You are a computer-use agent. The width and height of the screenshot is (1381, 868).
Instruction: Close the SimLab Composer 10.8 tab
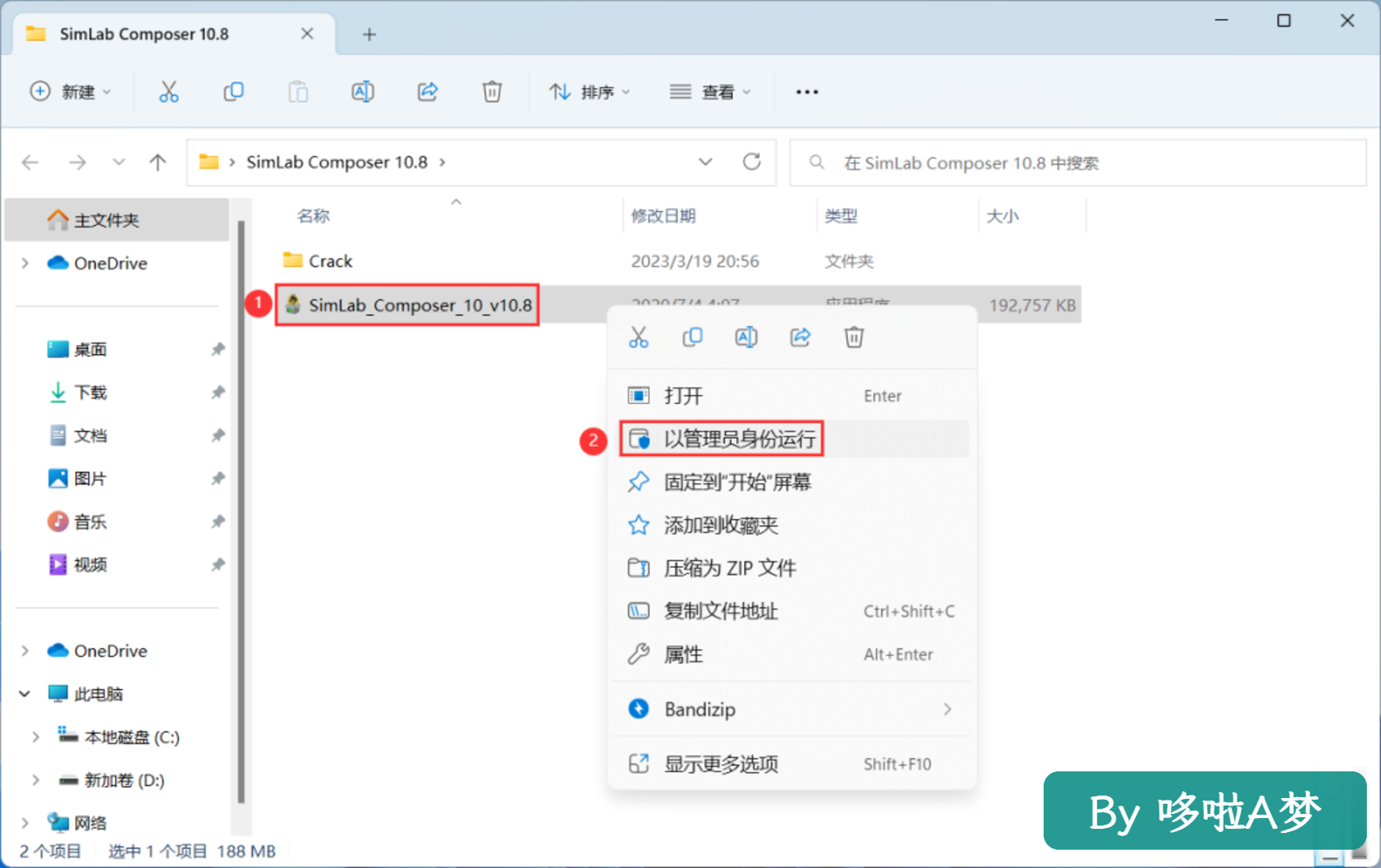307,33
